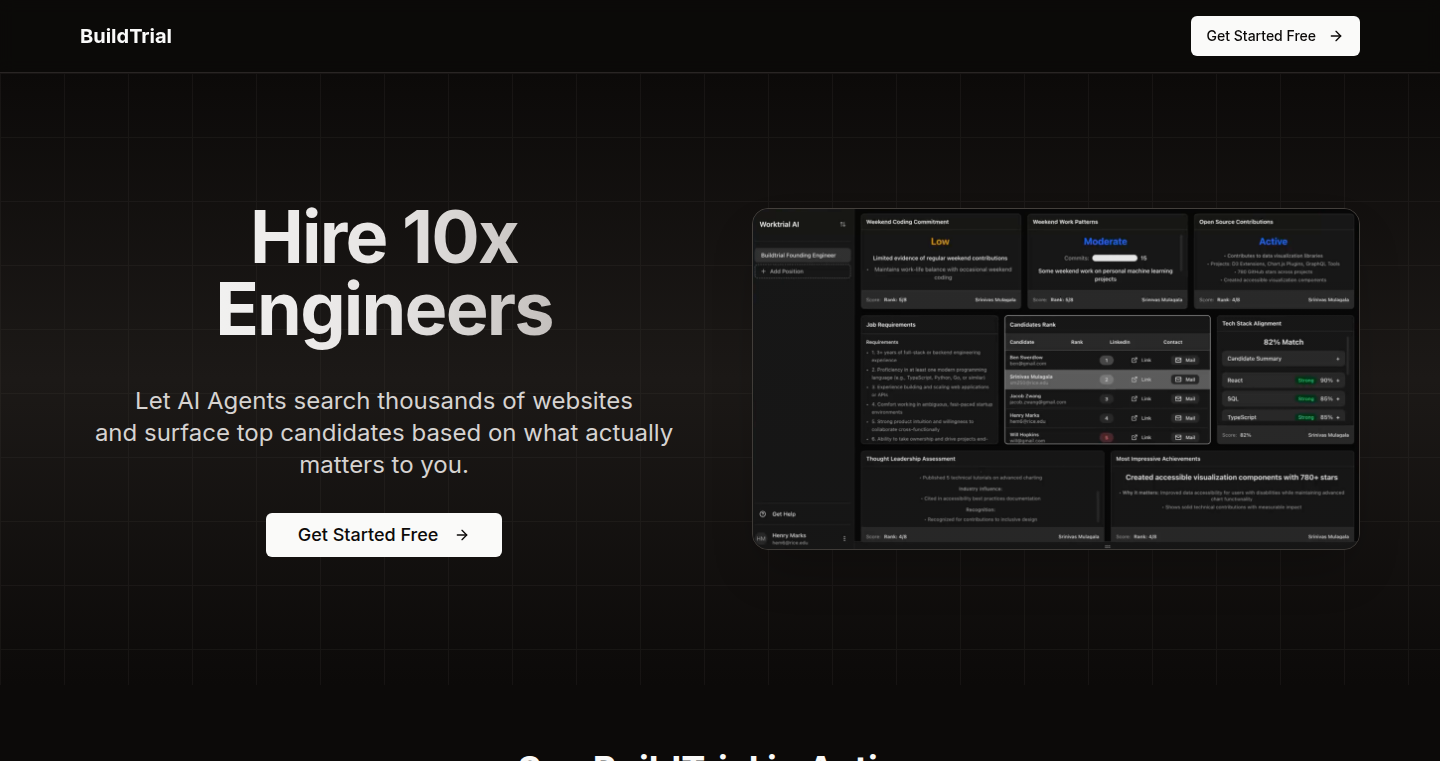Open LinkedIn link for Will Hopkins
This screenshot has height=761, width=1440.
pyautogui.click(x=1141, y=437)
